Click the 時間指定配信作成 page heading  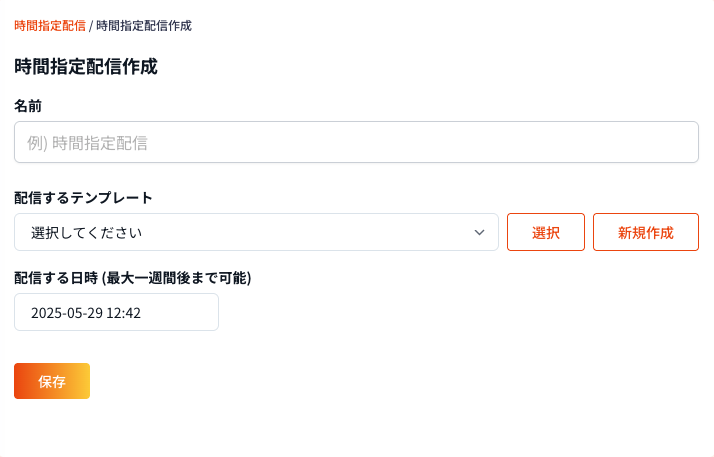[x=86, y=67]
